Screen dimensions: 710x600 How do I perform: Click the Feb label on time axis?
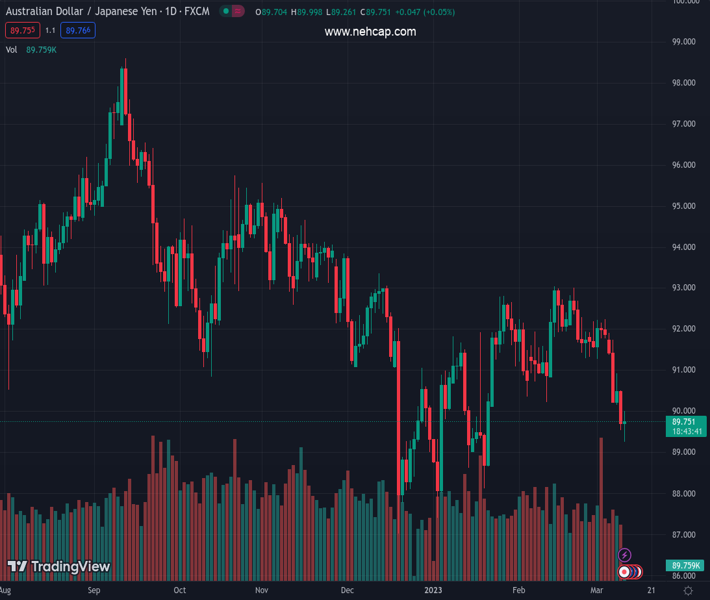[x=518, y=591]
